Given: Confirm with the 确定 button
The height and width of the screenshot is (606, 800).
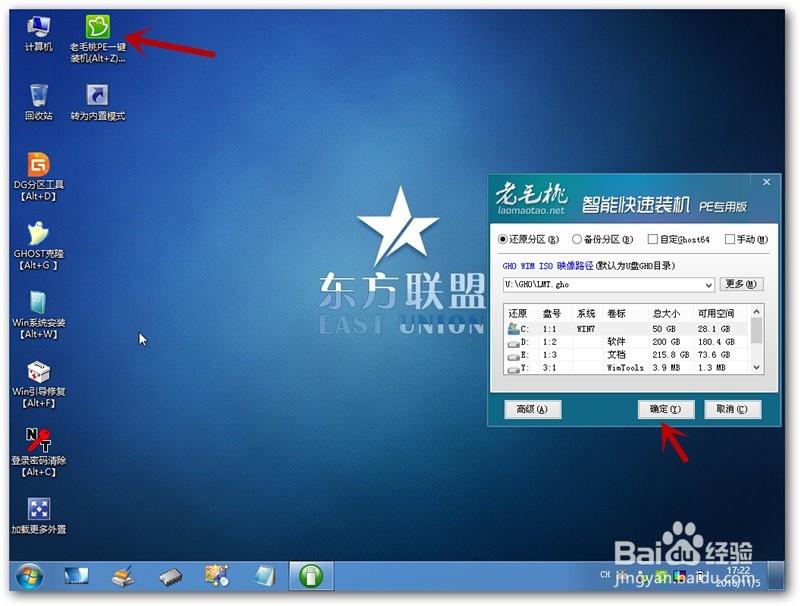Looking at the screenshot, I should coord(666,409).
